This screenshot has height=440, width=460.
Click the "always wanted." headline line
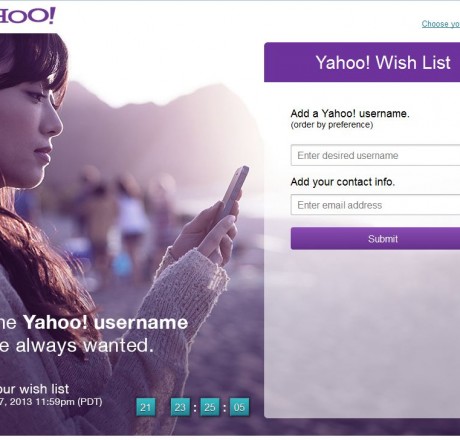pos(85,346)
